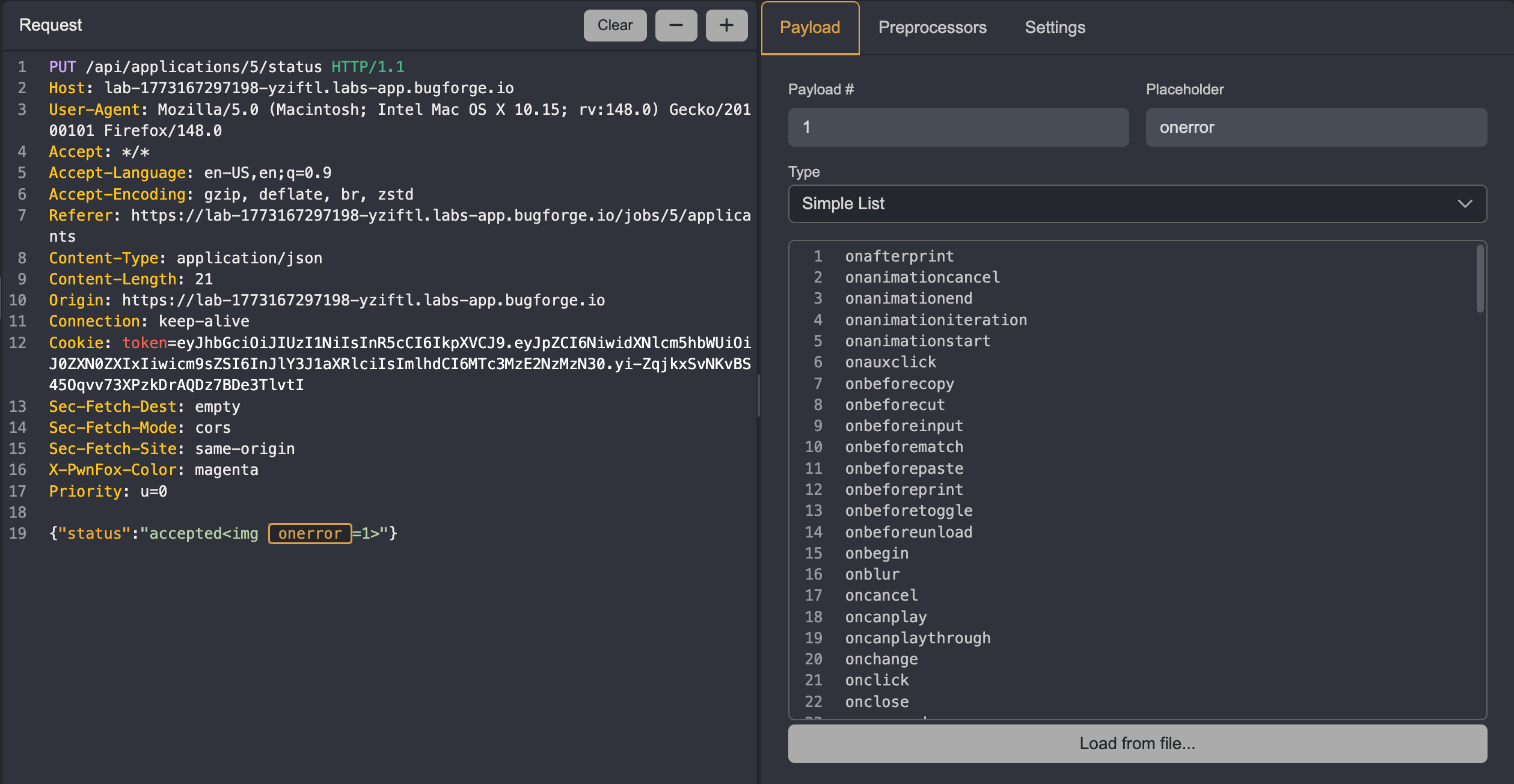This screenshot has width=1514, height=784.
Task: Expand the Simple List type dropdown
Action: tap(1136, 204)
